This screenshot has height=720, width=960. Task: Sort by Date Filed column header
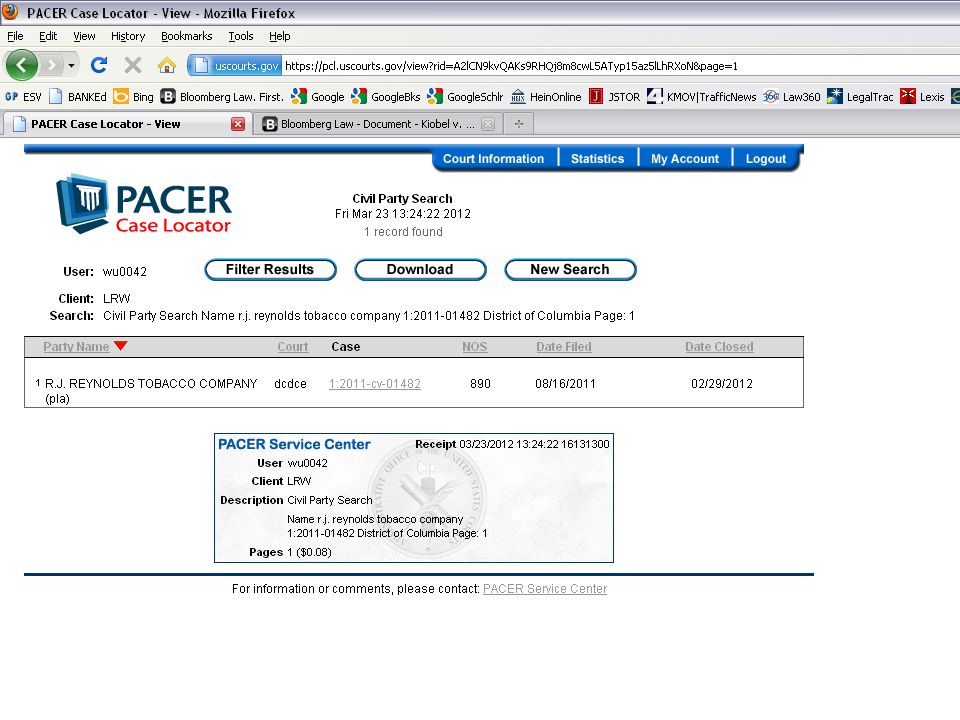[x=564, y=347]
